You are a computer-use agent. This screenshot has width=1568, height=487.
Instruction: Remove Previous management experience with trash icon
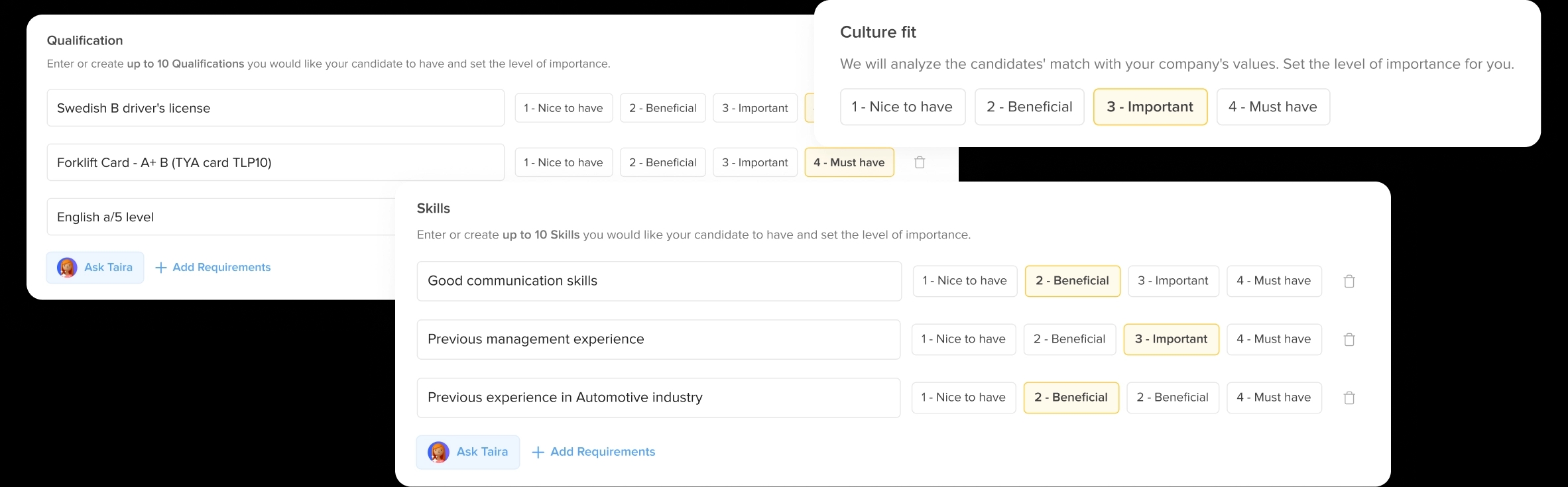click(1349, 339)
